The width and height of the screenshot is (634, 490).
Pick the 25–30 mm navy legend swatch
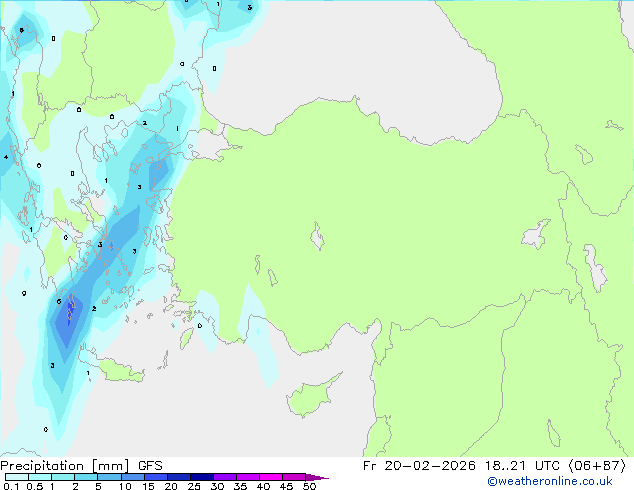tap(202, 477)
